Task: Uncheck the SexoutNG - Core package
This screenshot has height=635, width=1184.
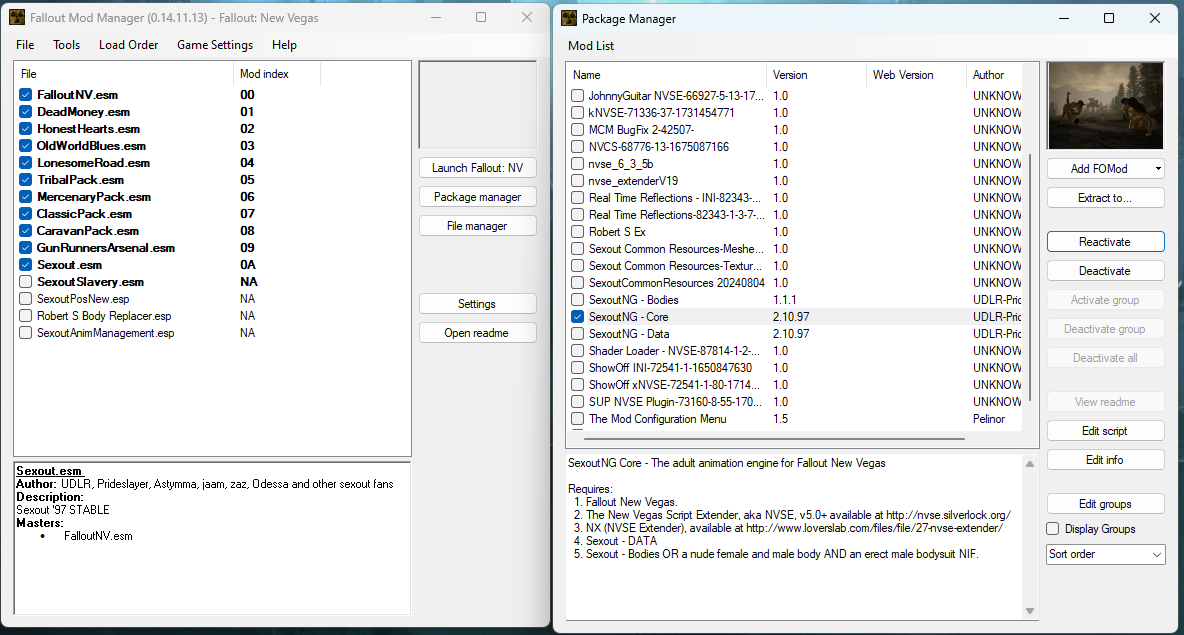Action: coord(578,317)
